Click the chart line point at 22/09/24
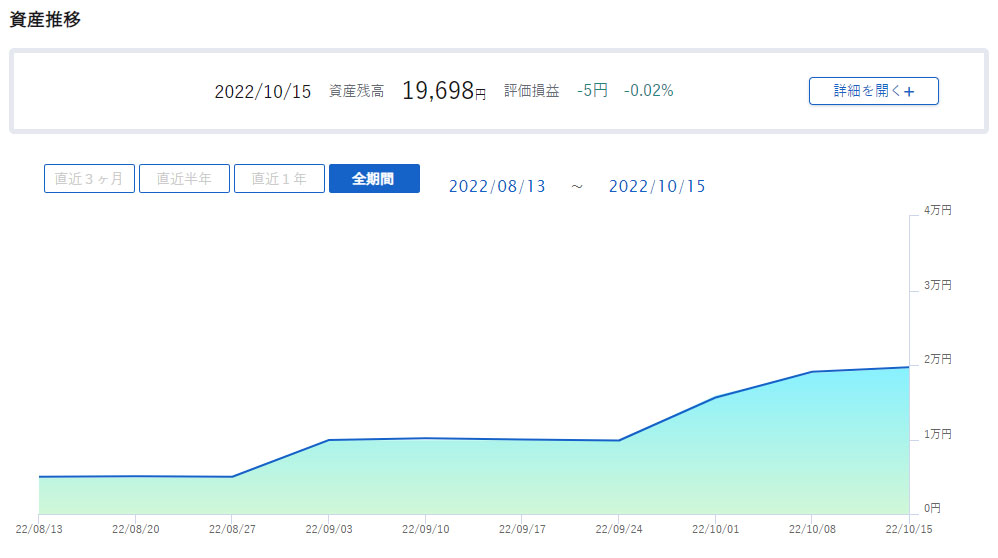 click(619, 441)
